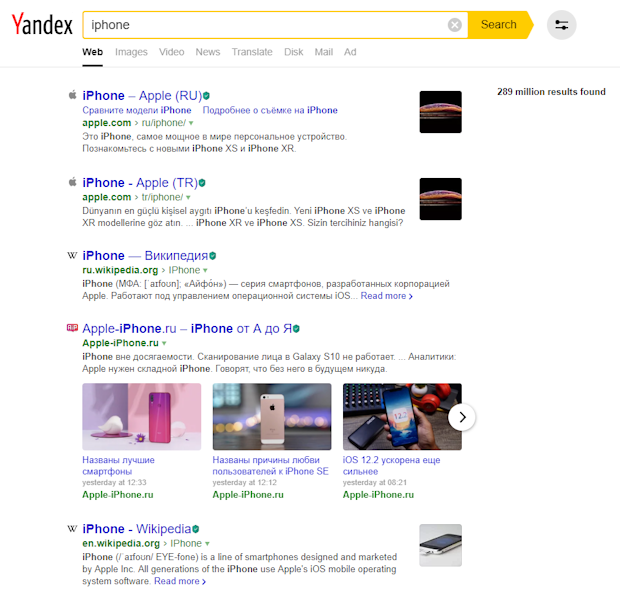Open the Disk tab
Screen dimensions: 620x600
(293, 52)
